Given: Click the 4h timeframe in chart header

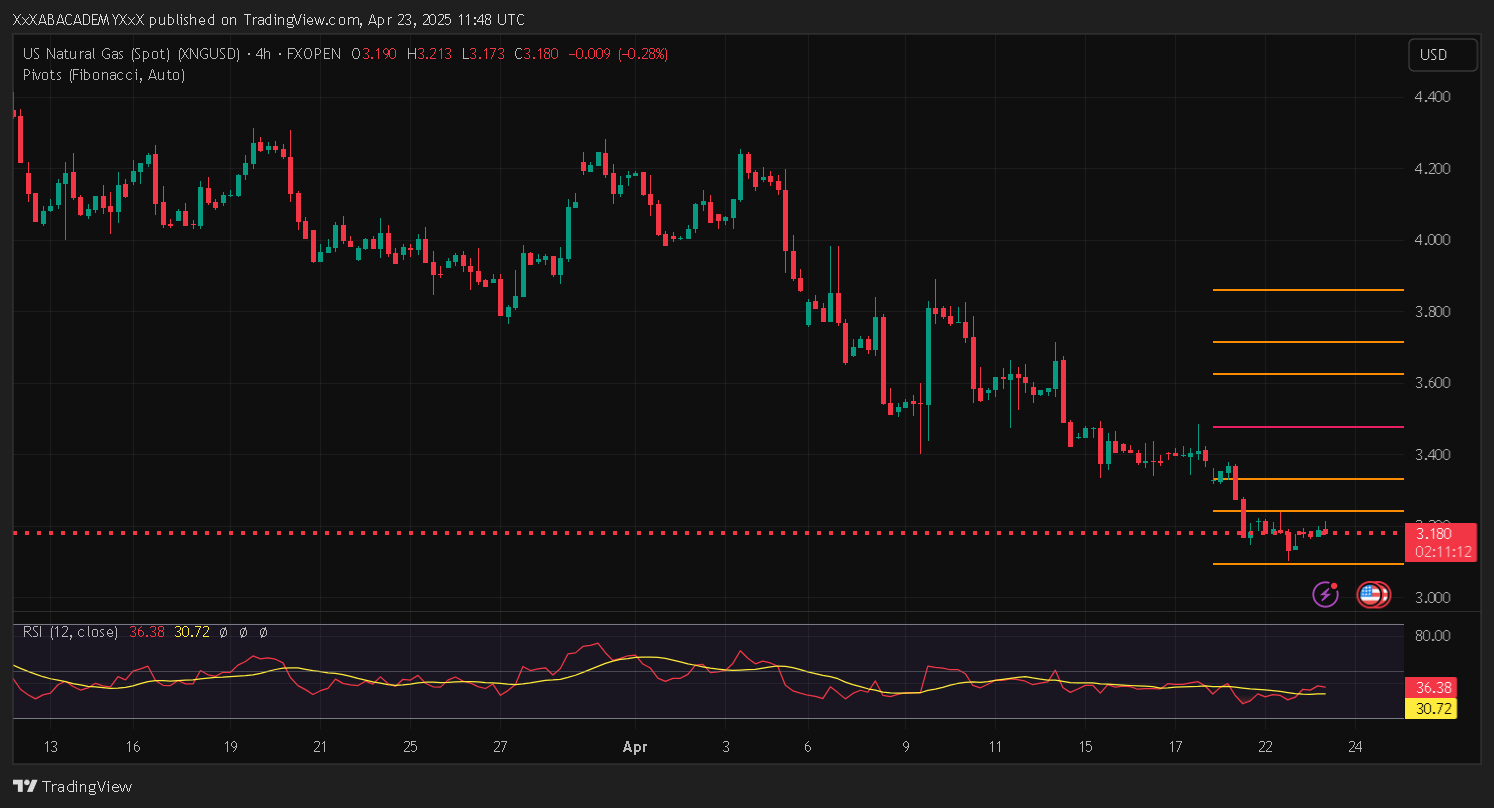Looking at the screenshot, I should pyautogui.click(x=264, y=54).
